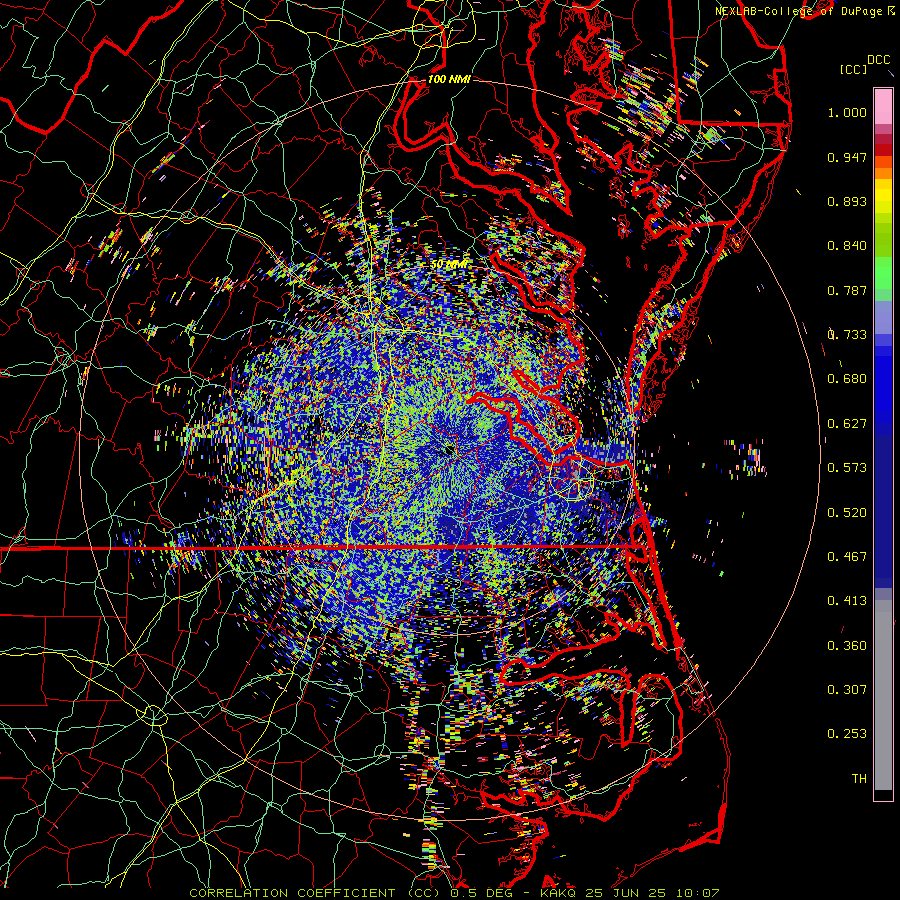Pick the pink top segment of color bar
900x900 pixels.
(x=883, y=107)
